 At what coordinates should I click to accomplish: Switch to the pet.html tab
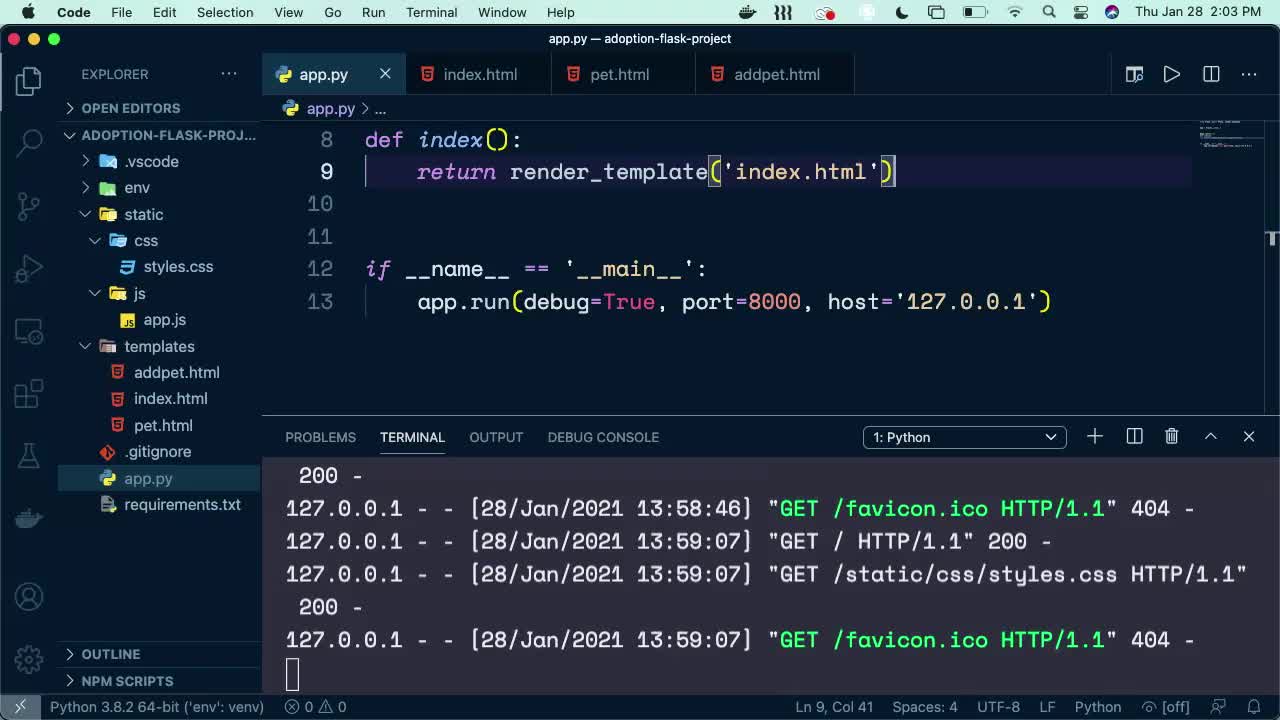coord(619,73)
